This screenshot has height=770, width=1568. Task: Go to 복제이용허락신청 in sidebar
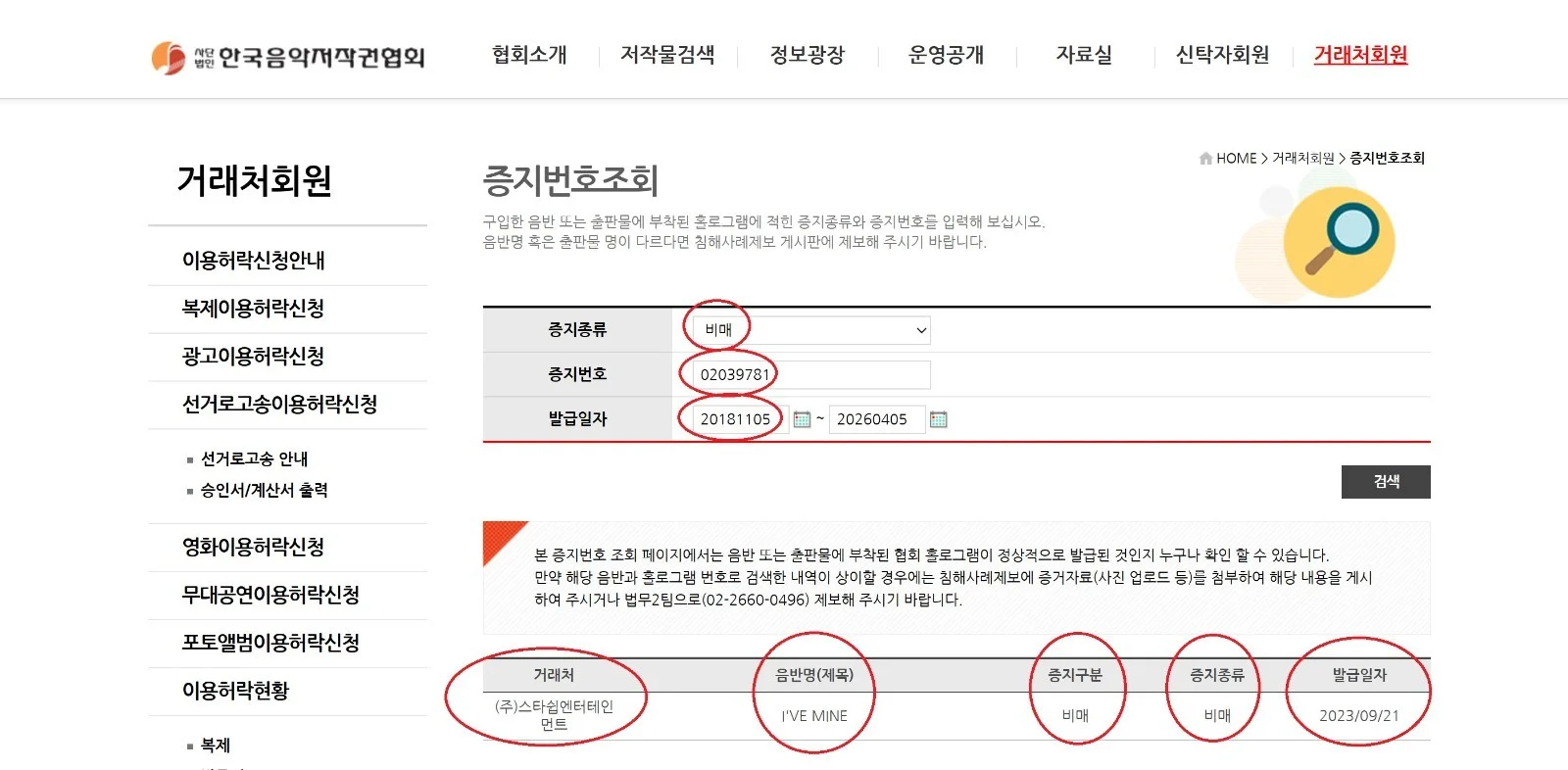click(254, 309)
